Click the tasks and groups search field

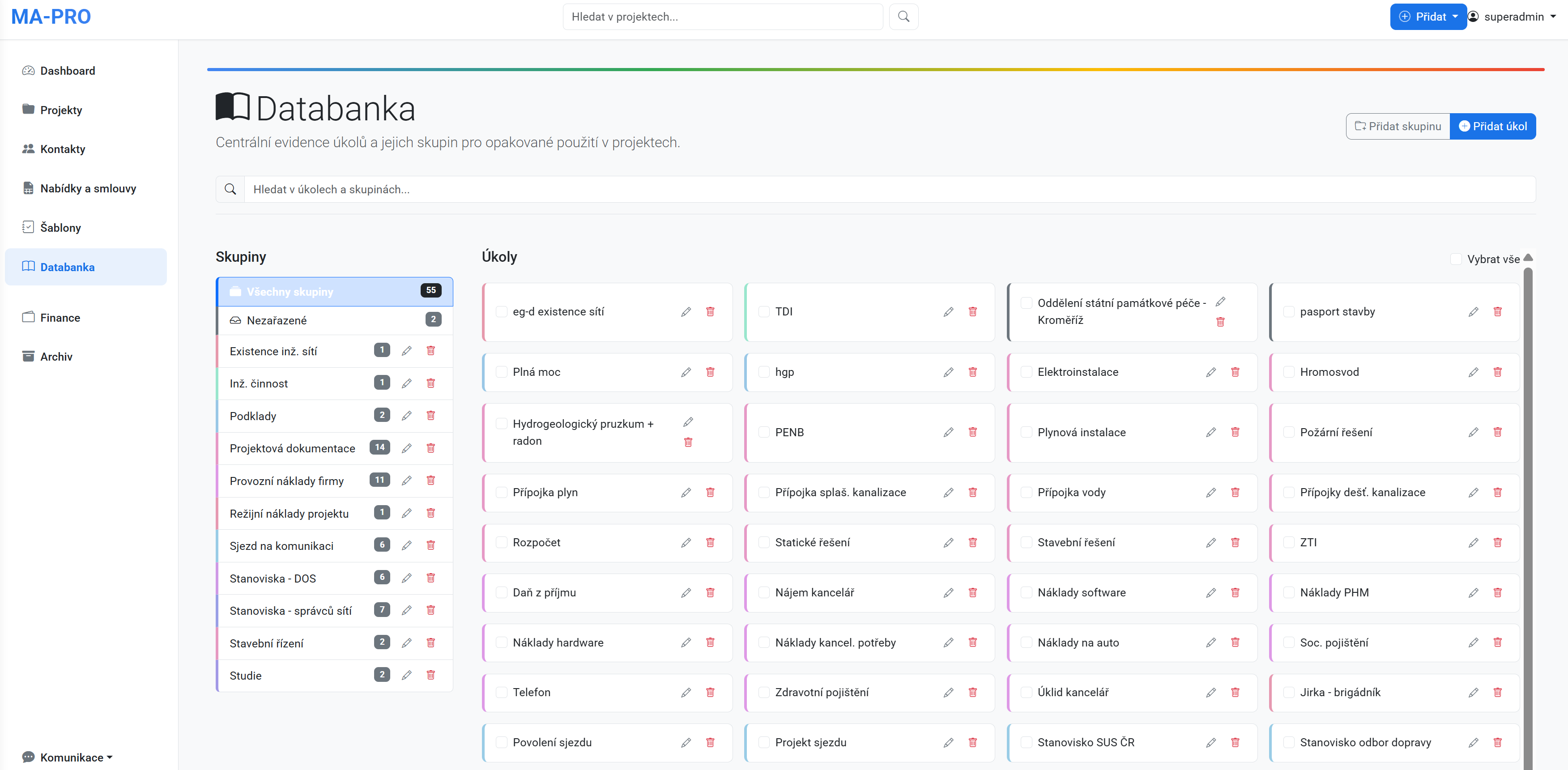coord(889,189)
